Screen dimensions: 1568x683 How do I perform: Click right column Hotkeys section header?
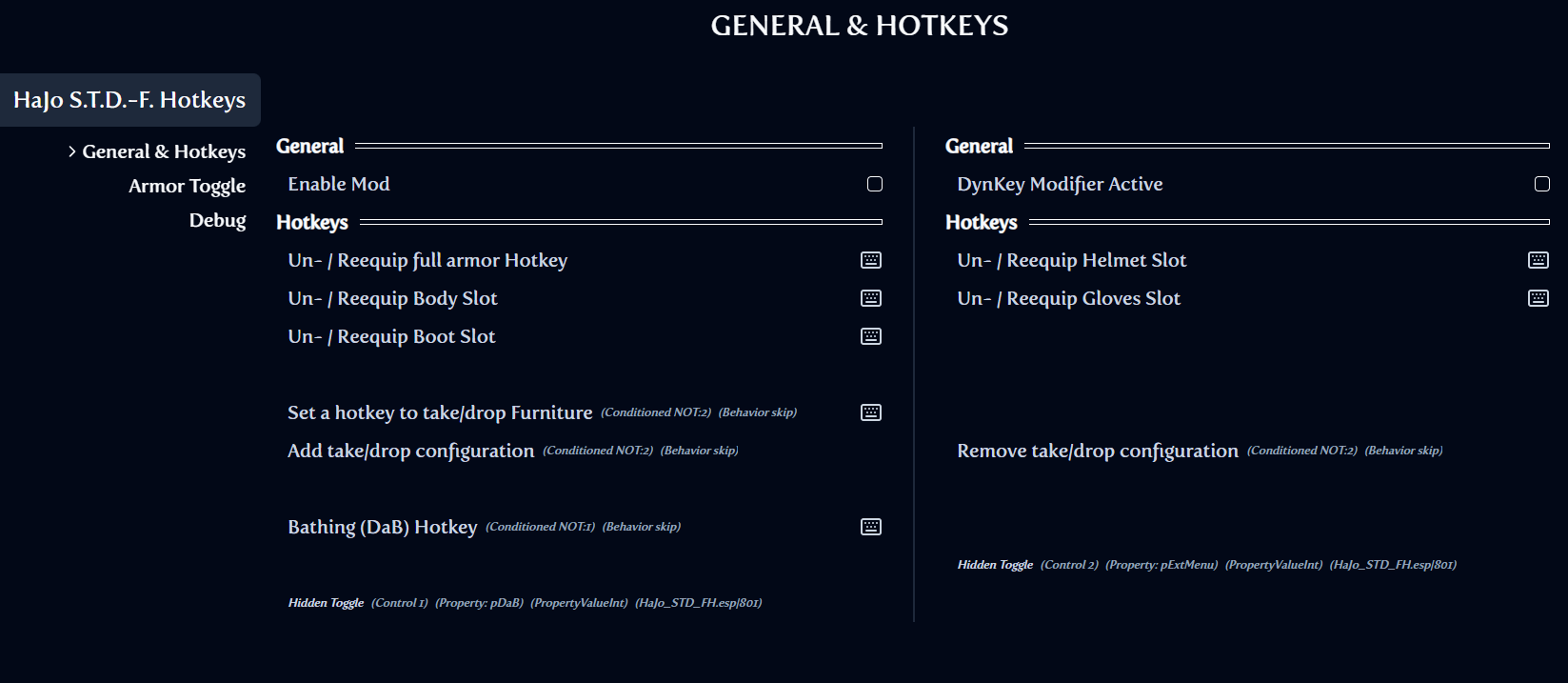(x=981, y=222)
